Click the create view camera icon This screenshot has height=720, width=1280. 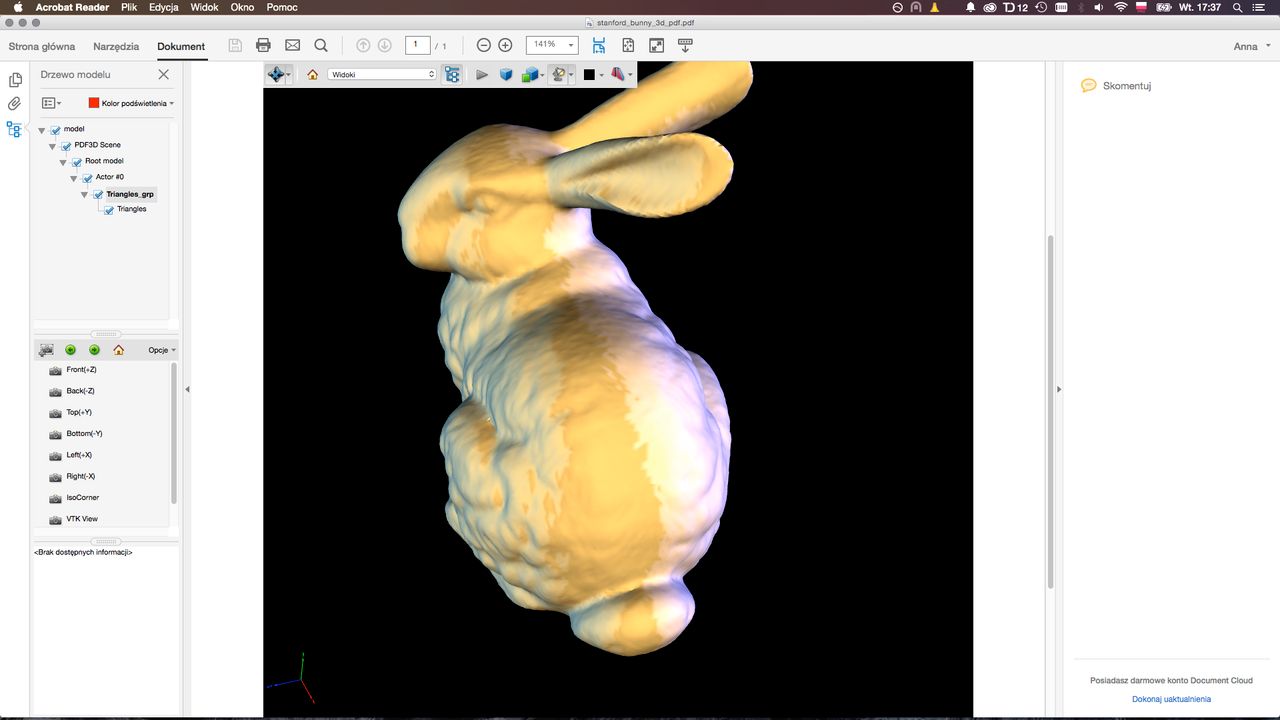46,350
